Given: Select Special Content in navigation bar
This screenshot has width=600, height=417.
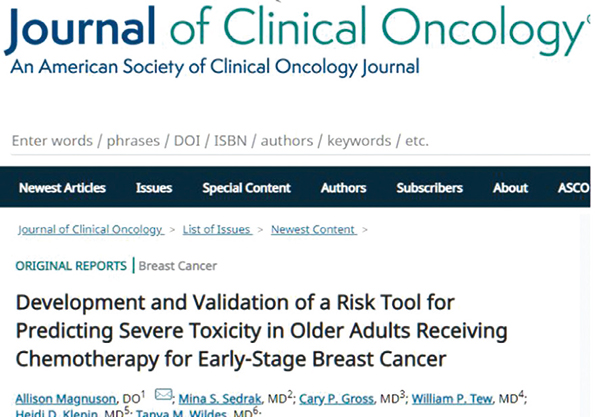Looking at the screenshot, I should pos(246,188).
